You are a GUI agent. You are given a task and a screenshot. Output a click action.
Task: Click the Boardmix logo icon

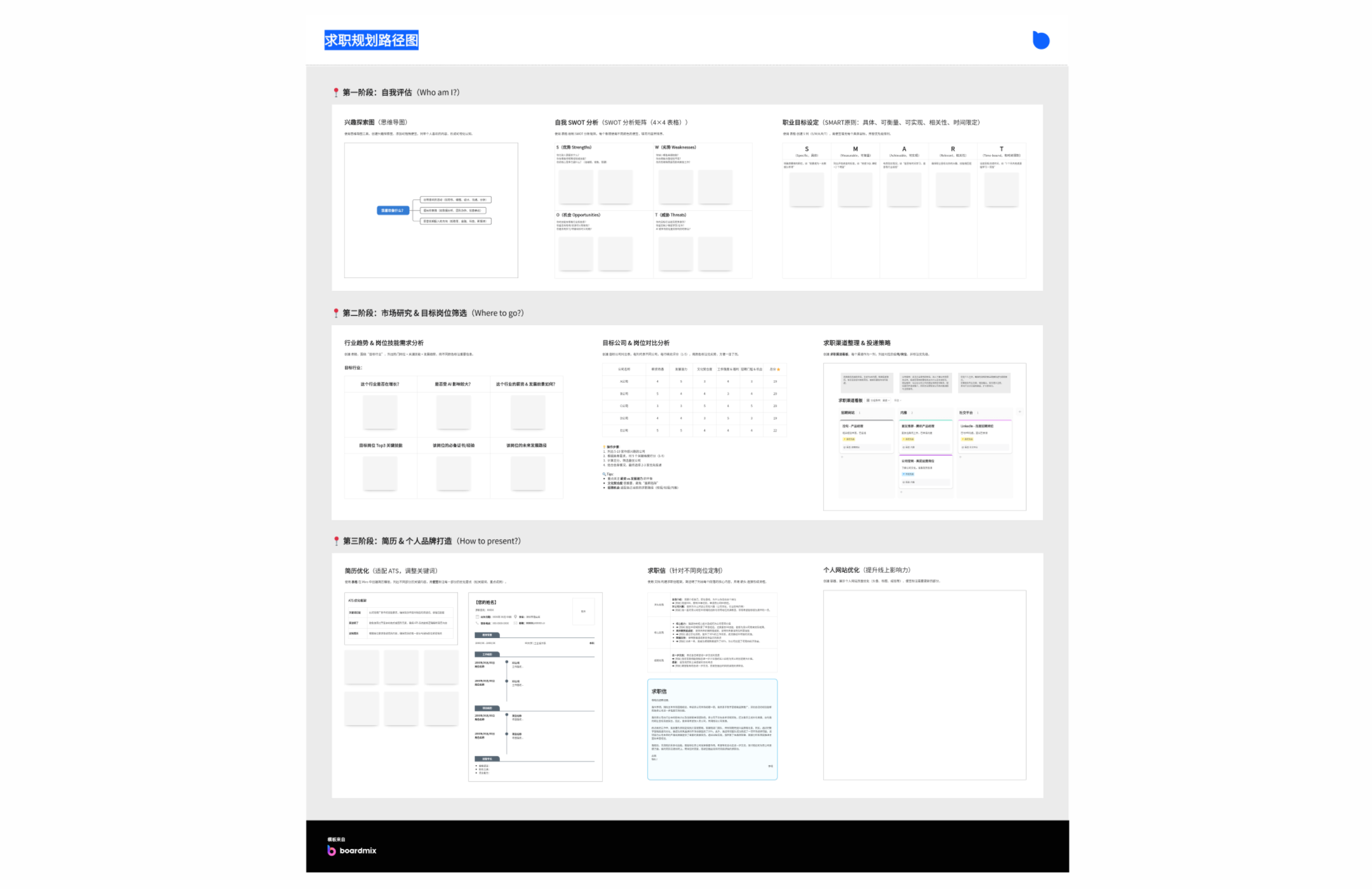[332, 850]
